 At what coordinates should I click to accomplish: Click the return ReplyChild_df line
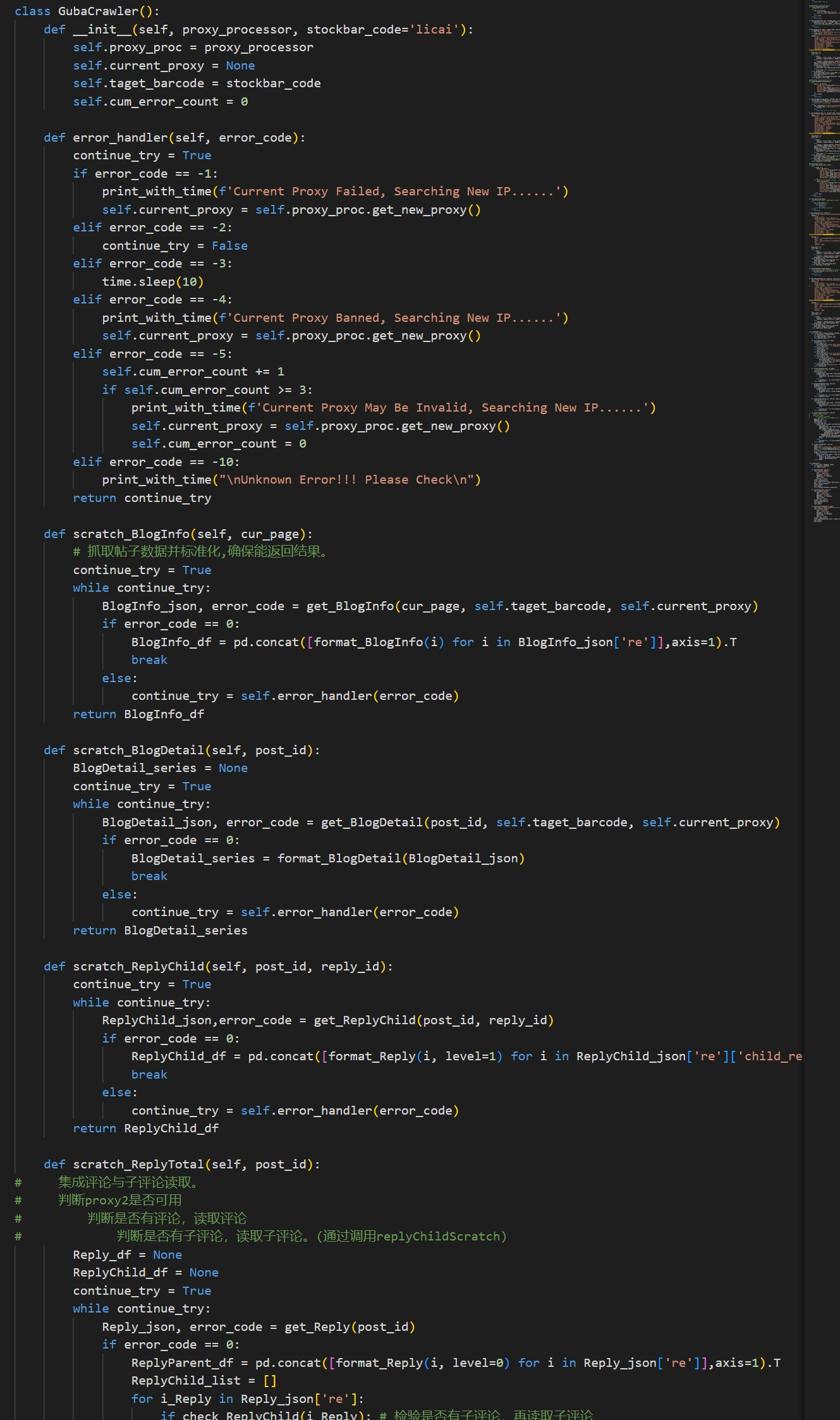[145, 1128]
